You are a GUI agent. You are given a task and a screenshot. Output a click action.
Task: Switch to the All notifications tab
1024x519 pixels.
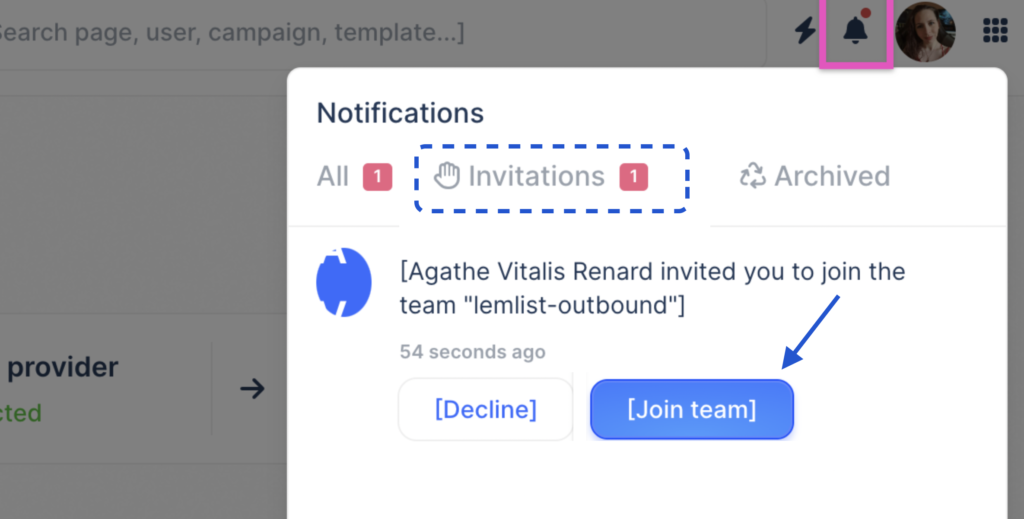click(x=333, y=177)
